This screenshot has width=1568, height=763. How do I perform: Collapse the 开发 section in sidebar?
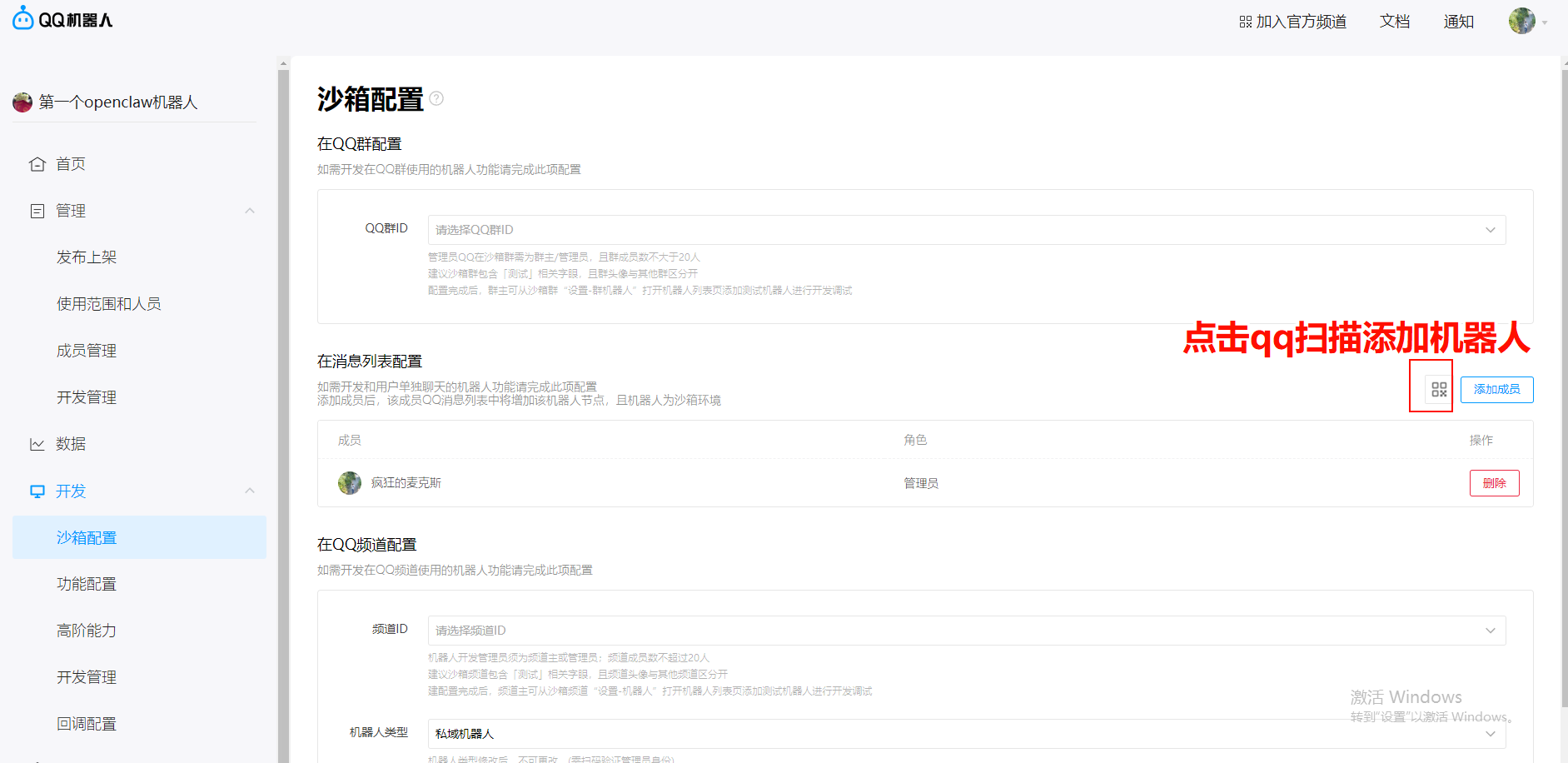pos(250,491)
